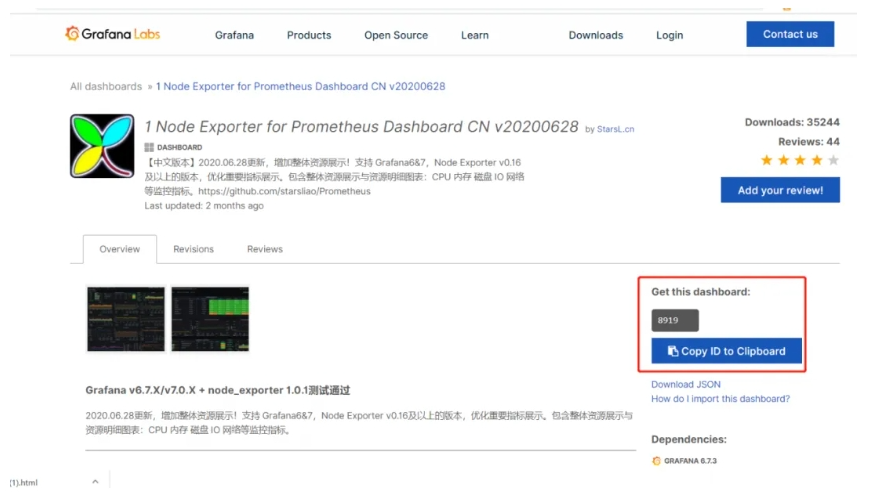Click the clipboard icon on copy button
The width and height of the screenshot is (886, 493).
[x=672, y=351]
